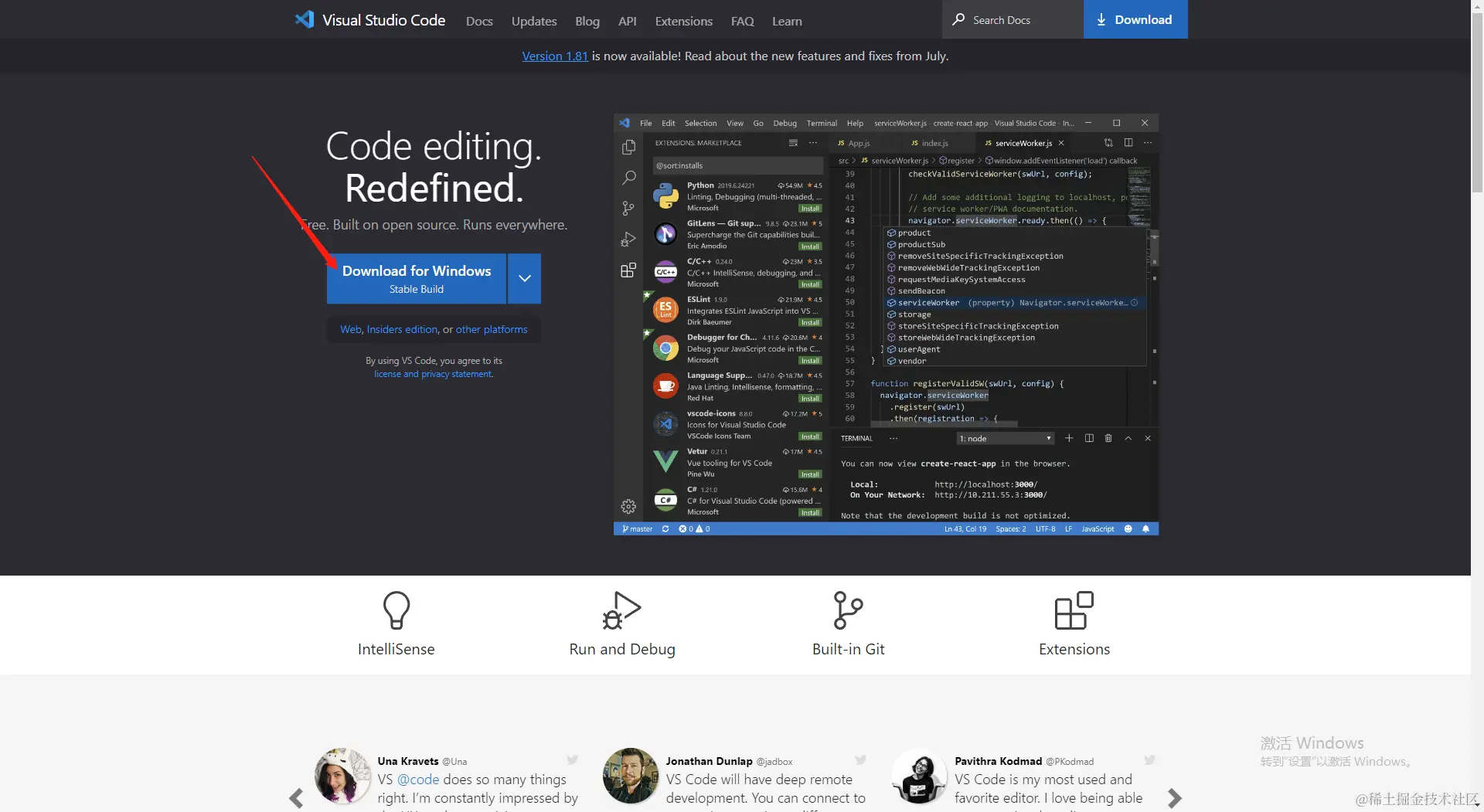
Task: Click the Extensions blocks icon
Action: point(1074,610)
